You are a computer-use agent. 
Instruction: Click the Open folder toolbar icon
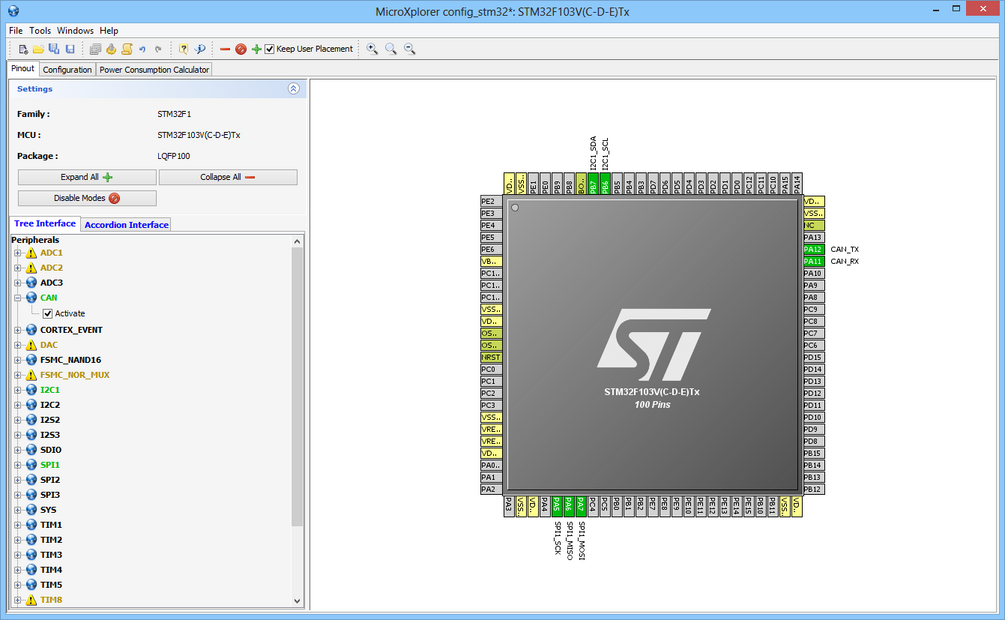pyautogui.click(x=38, y=49)
